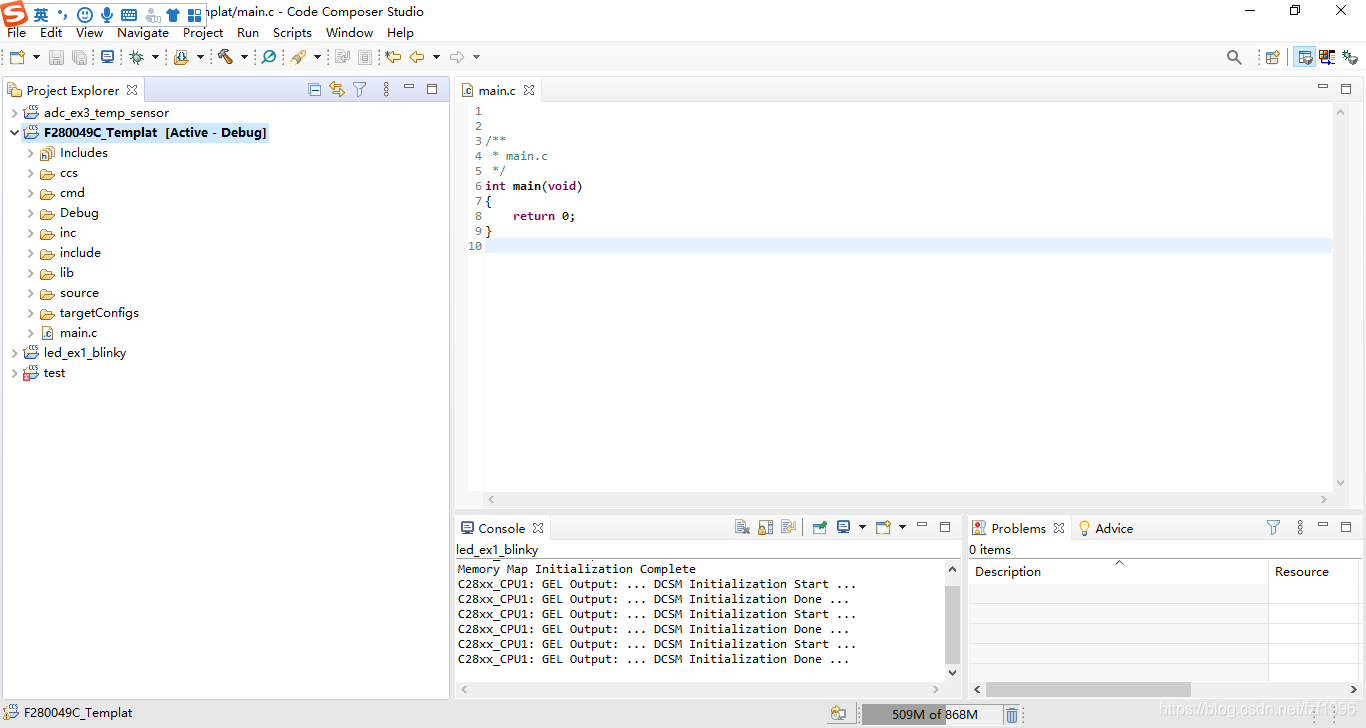The width and height of the screenshot is (1366, 728).
Task: Open a terminal with the monitor icon
Action: tap(107, 57)
